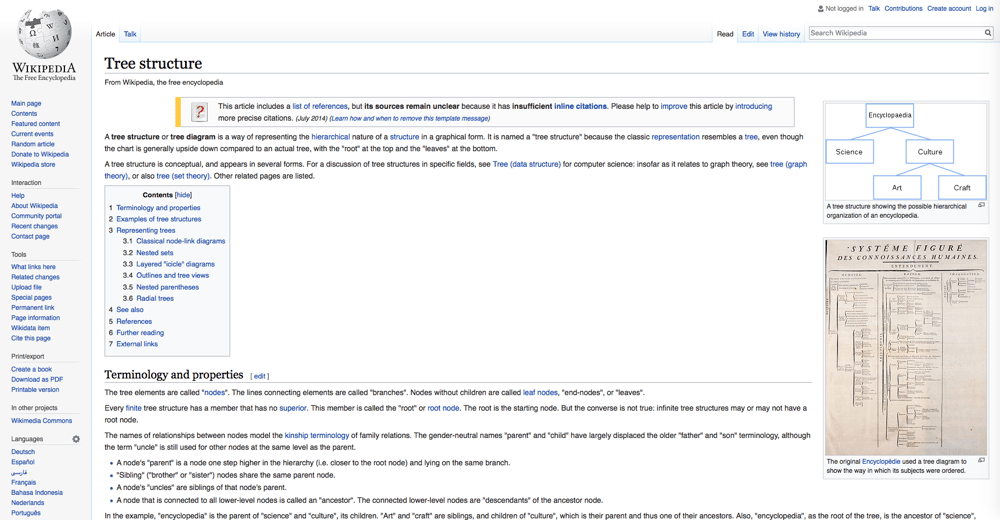Screen dimensions: 1000x520
Task: Open the View history tab
Action: (x=781, y=34)
